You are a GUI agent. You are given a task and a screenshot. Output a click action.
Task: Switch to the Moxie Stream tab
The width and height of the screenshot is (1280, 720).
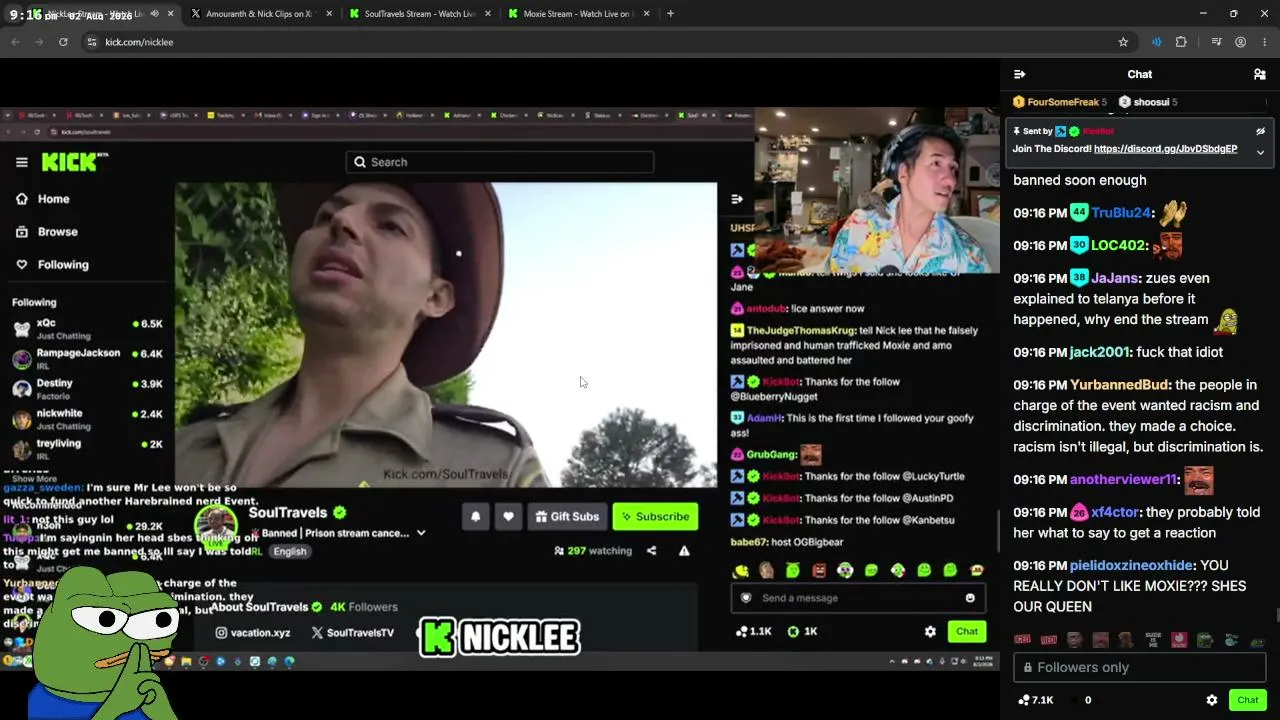(577, 14)
